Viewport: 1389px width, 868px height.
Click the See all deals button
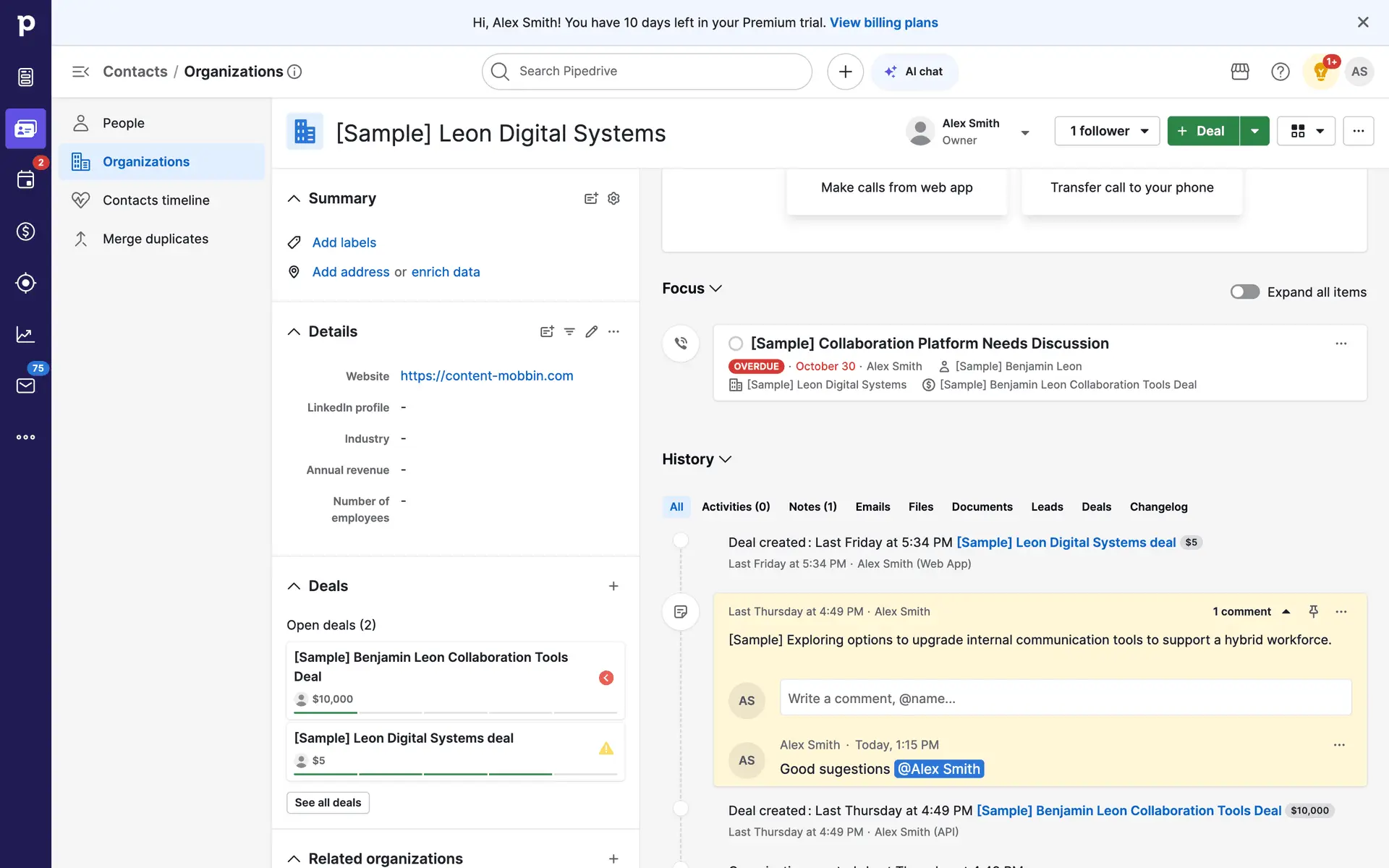pos(328,802)
